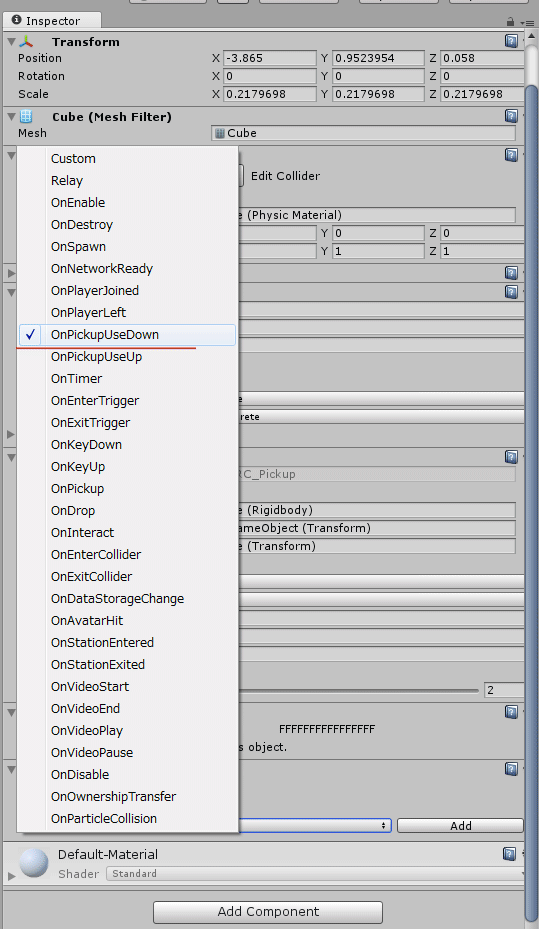Image resolution: width=539 pixels, height=929 pixels.
Task: Click the Mesh field showing Cube
Action: 363,133
